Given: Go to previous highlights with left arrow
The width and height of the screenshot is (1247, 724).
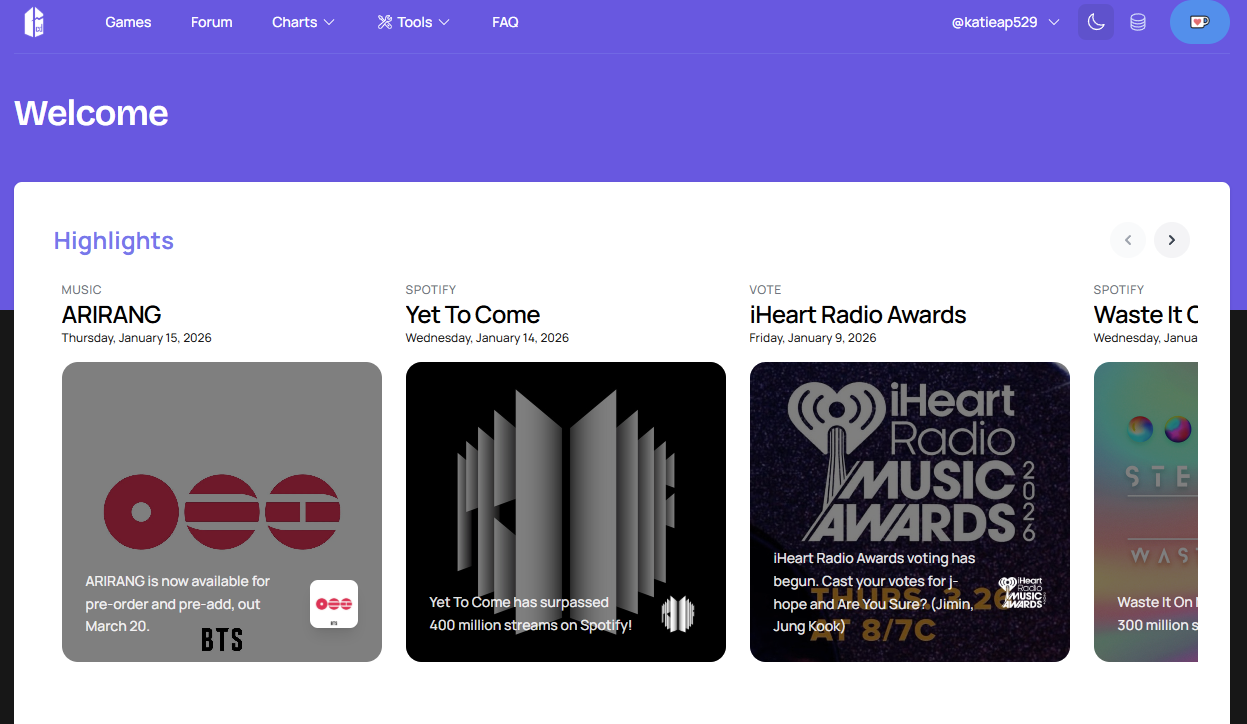Looking at the screenshot, I should 1128,240.
